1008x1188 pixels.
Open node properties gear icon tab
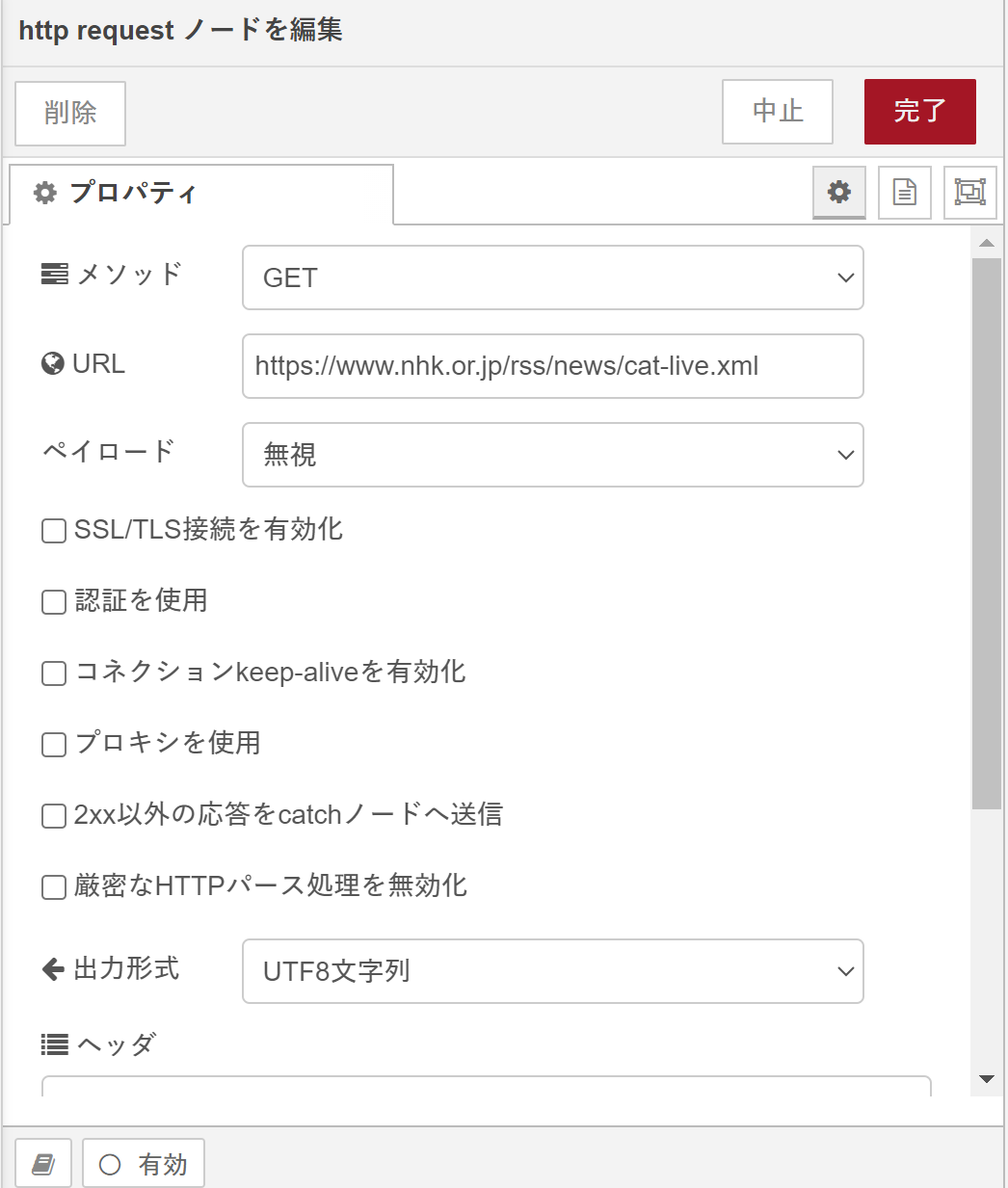point(839,192)
